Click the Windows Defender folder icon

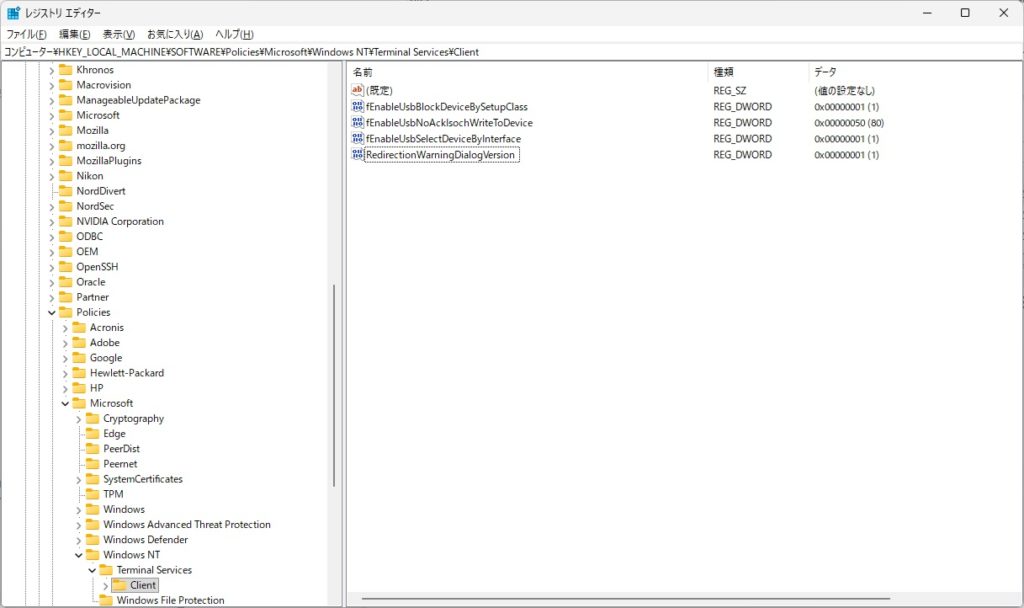(93, 540)
